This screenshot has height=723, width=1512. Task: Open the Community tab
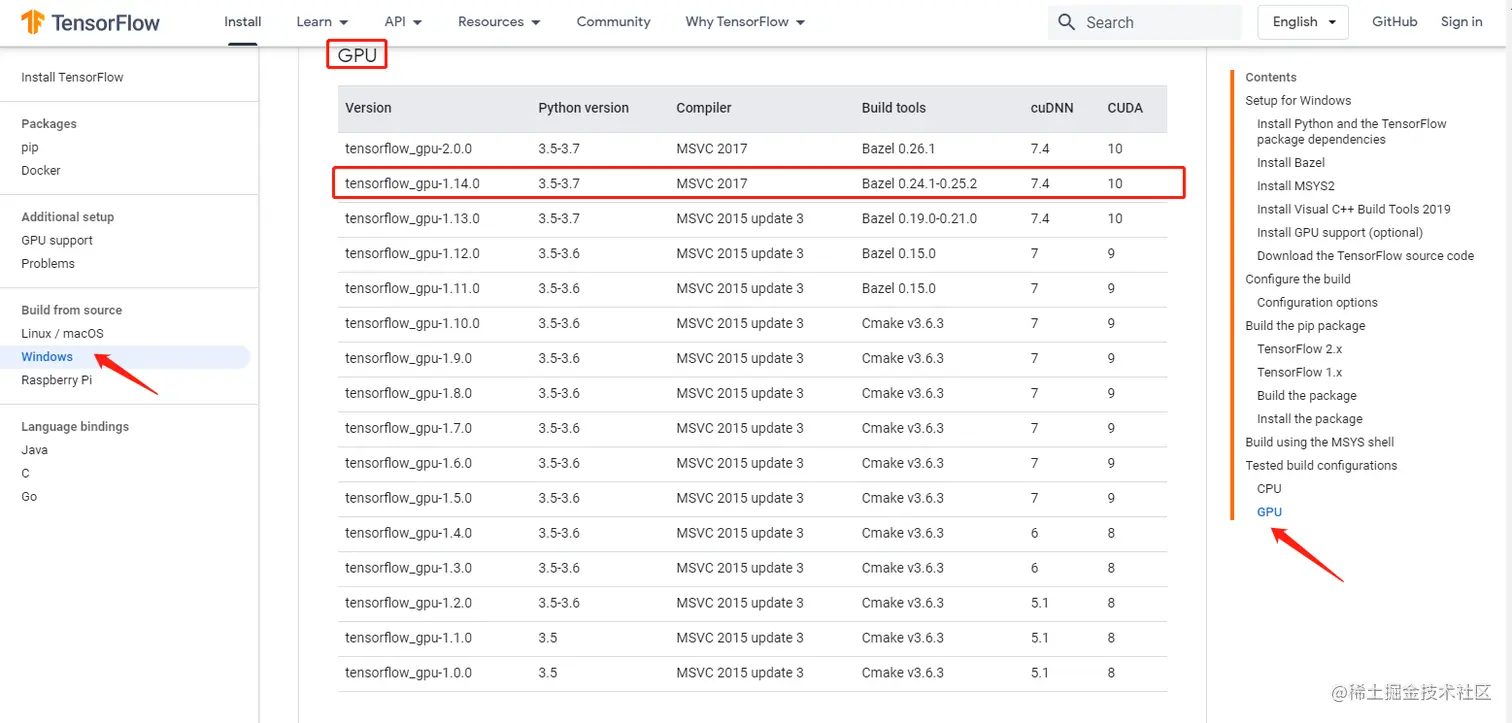pos(613,21)
